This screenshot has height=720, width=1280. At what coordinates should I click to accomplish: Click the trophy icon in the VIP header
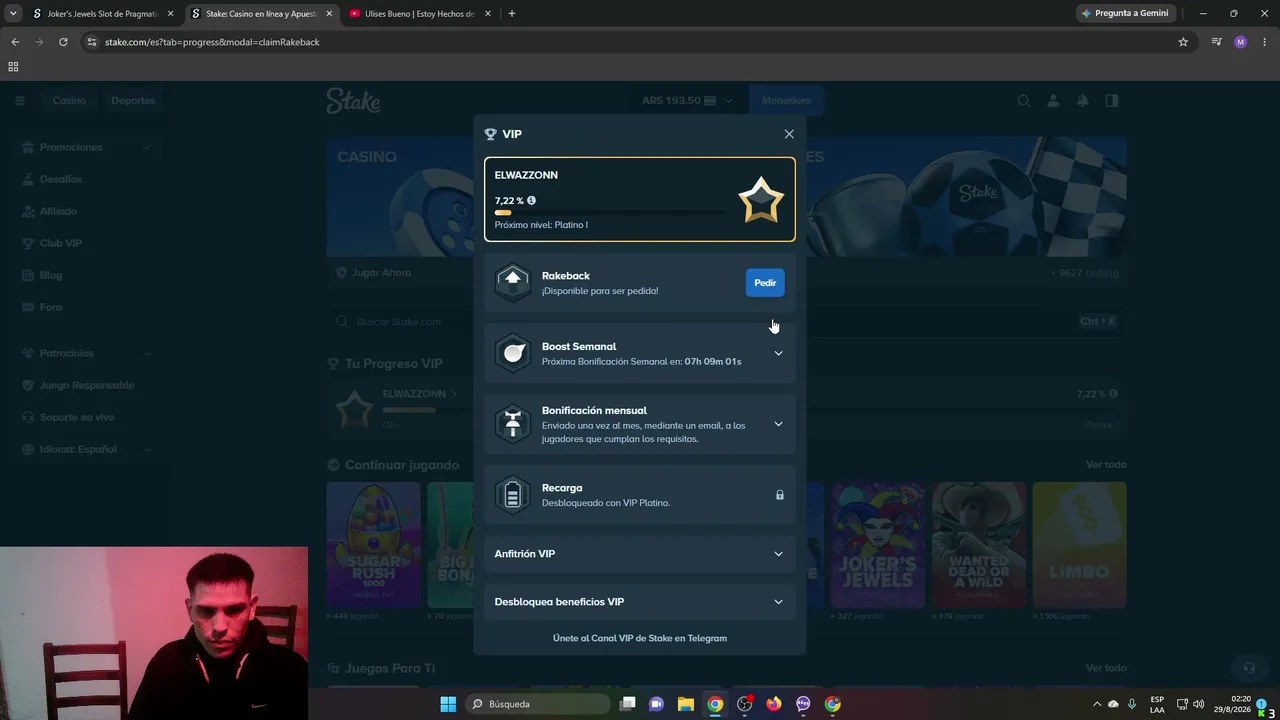click(490, 134)
